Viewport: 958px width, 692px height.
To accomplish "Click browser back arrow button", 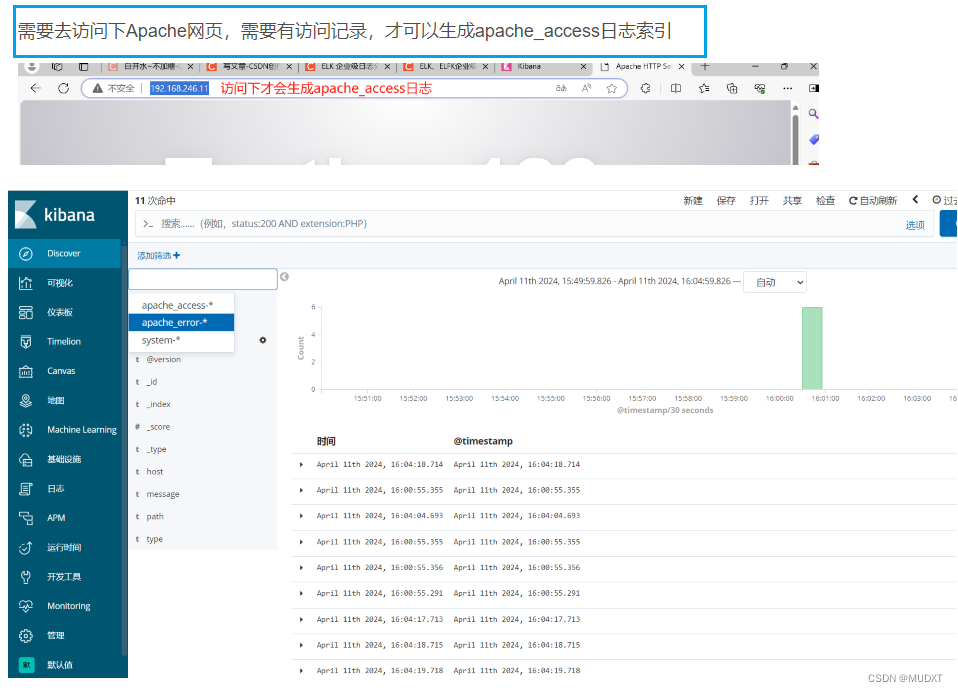I will (35, 89).
